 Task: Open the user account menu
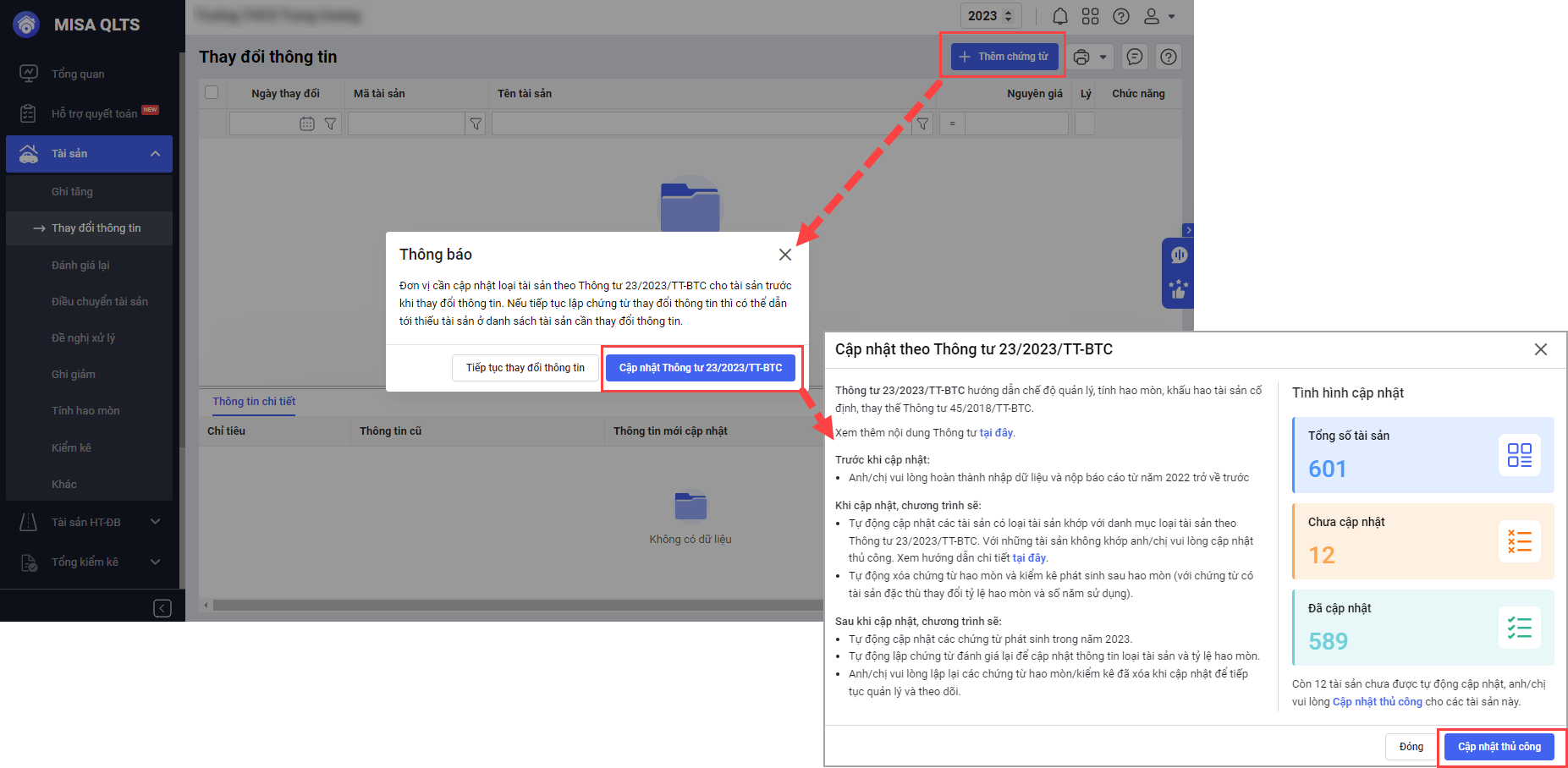[1159, 16]
